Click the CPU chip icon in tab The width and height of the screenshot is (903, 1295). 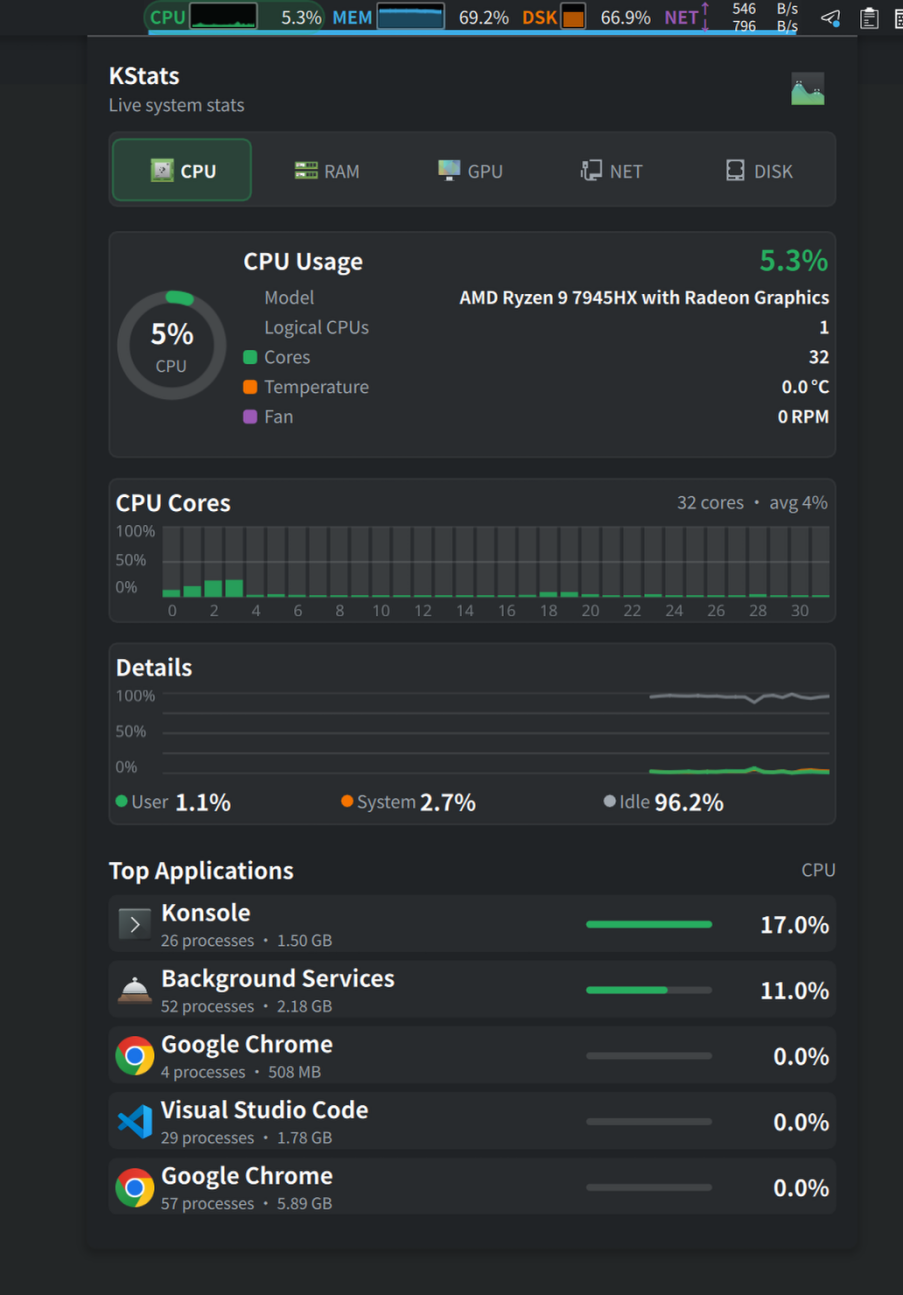pos(162,171)
